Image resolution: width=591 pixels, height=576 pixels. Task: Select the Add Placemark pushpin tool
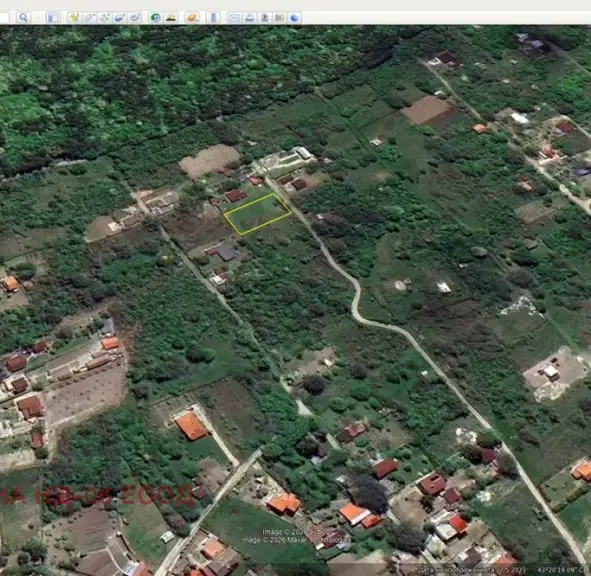pos(74,18)
